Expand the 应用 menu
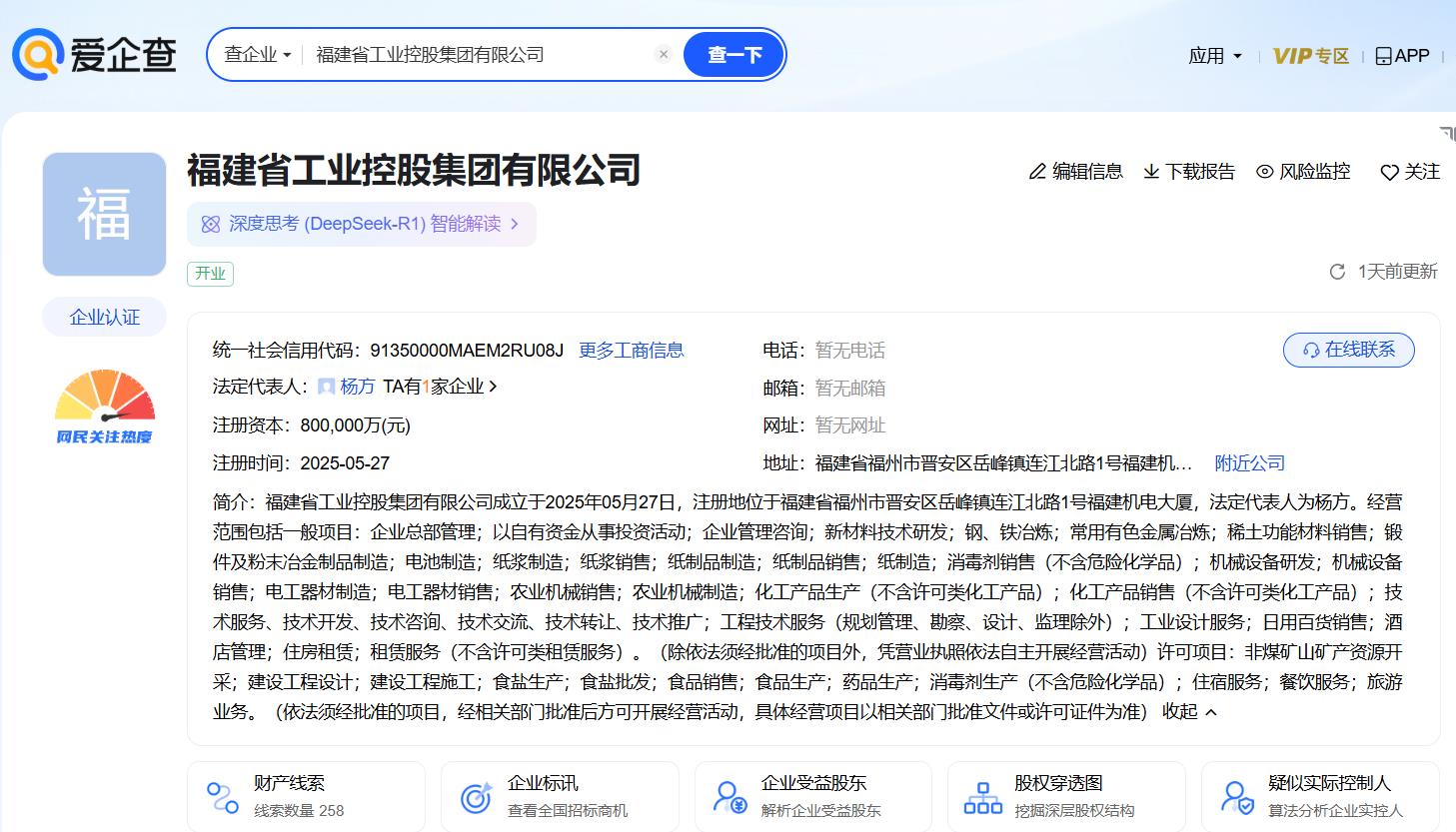This screenshot has height=832, width=1456. click(1214, 56)
